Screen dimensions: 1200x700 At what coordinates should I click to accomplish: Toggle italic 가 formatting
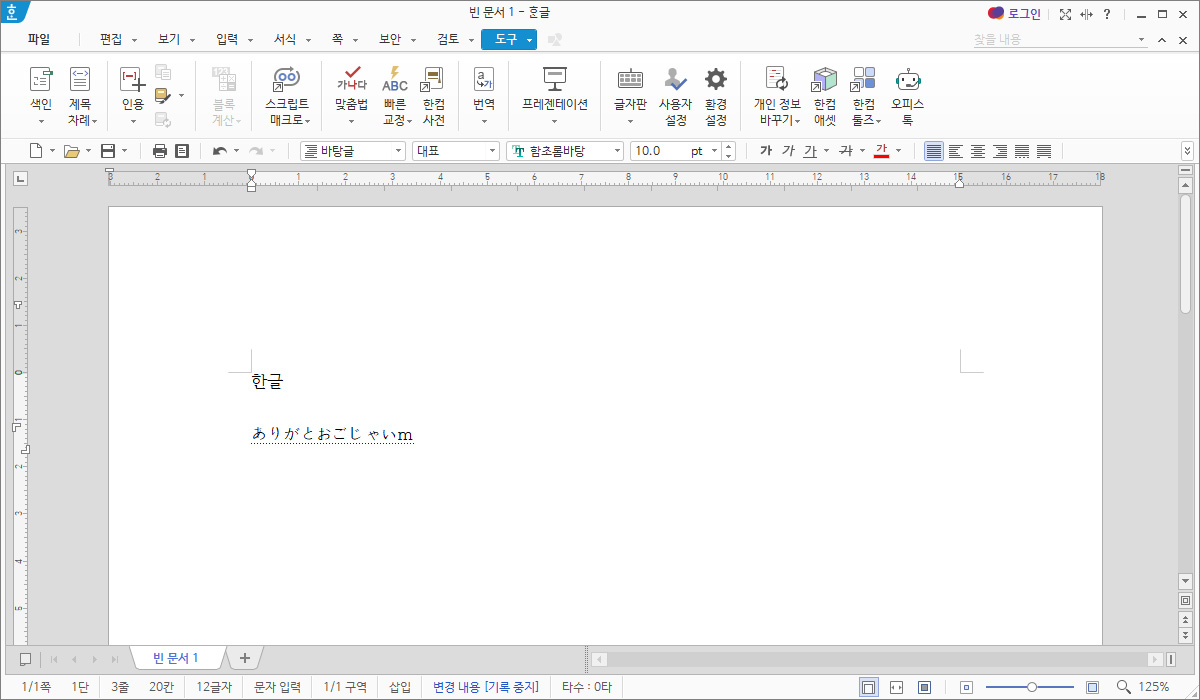pyautogui.click(x=788, y=151)
